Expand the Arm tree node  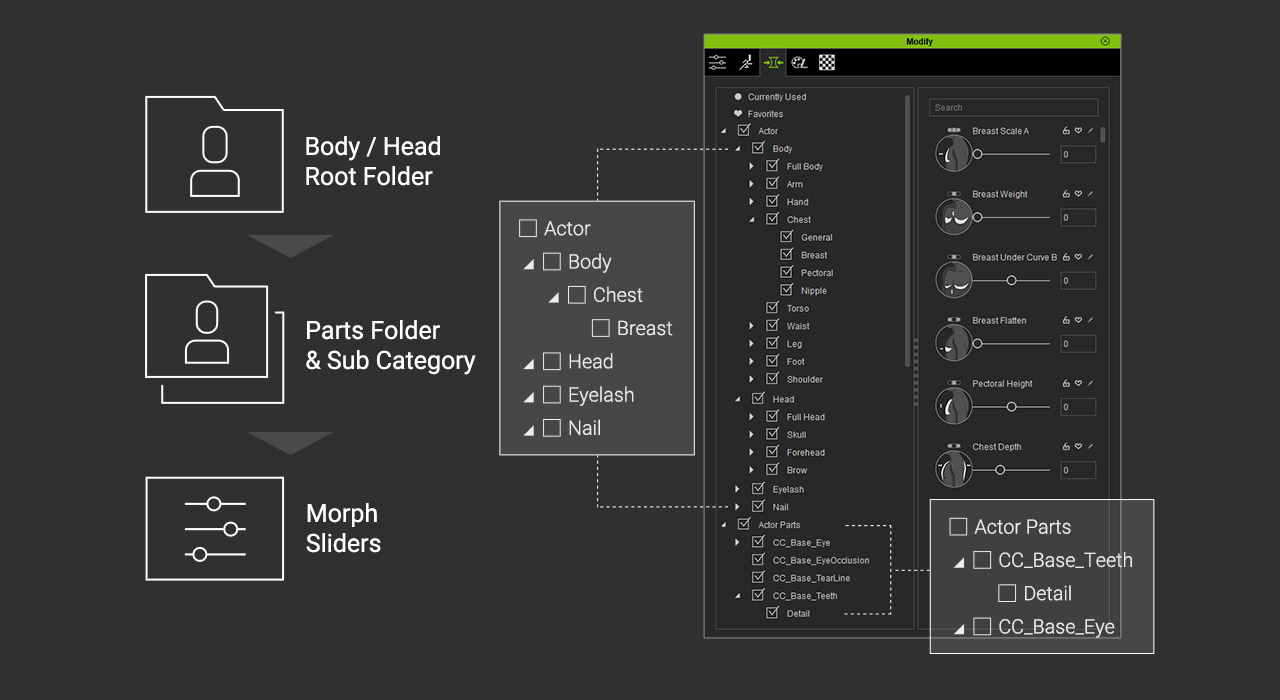coord(752,184)
